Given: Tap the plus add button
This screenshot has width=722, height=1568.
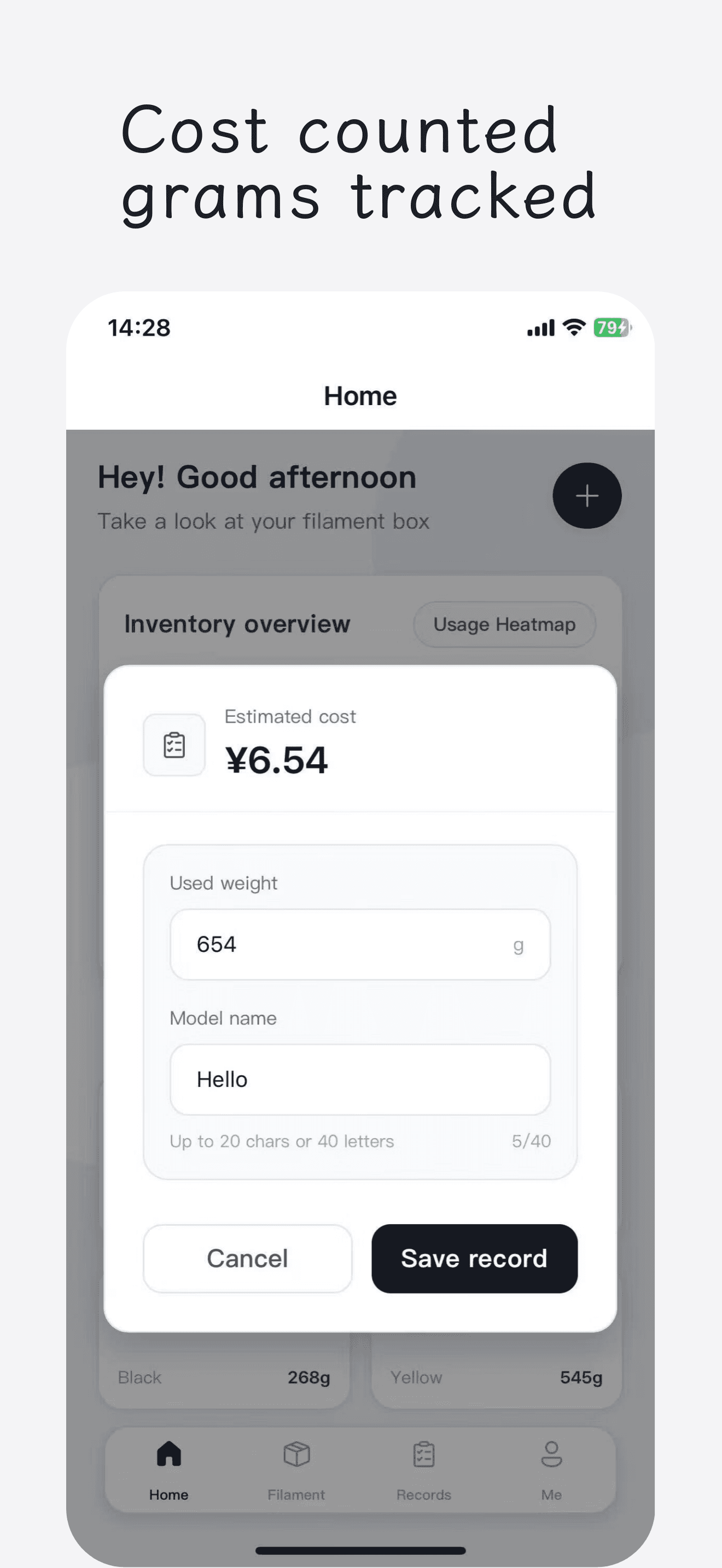Looking at the screenshot, I should click(x=587, y=495).
